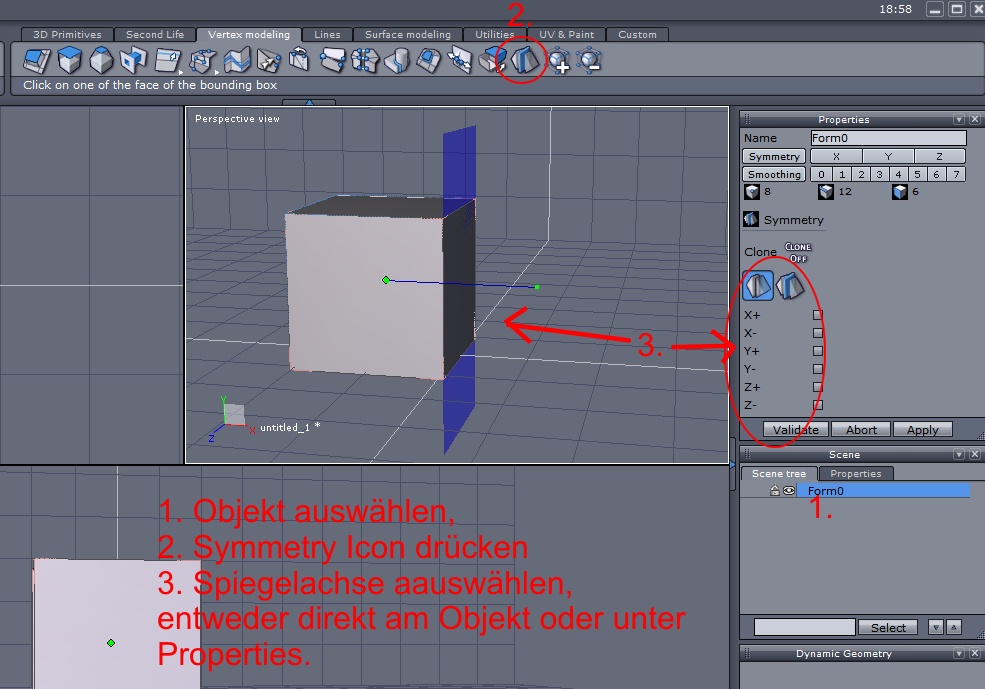Image resolution: width=985 pixels, height=689 pixels.
Task: Switch to the Second Life tab
Action: pyautogui.click(x=155, y=35)
